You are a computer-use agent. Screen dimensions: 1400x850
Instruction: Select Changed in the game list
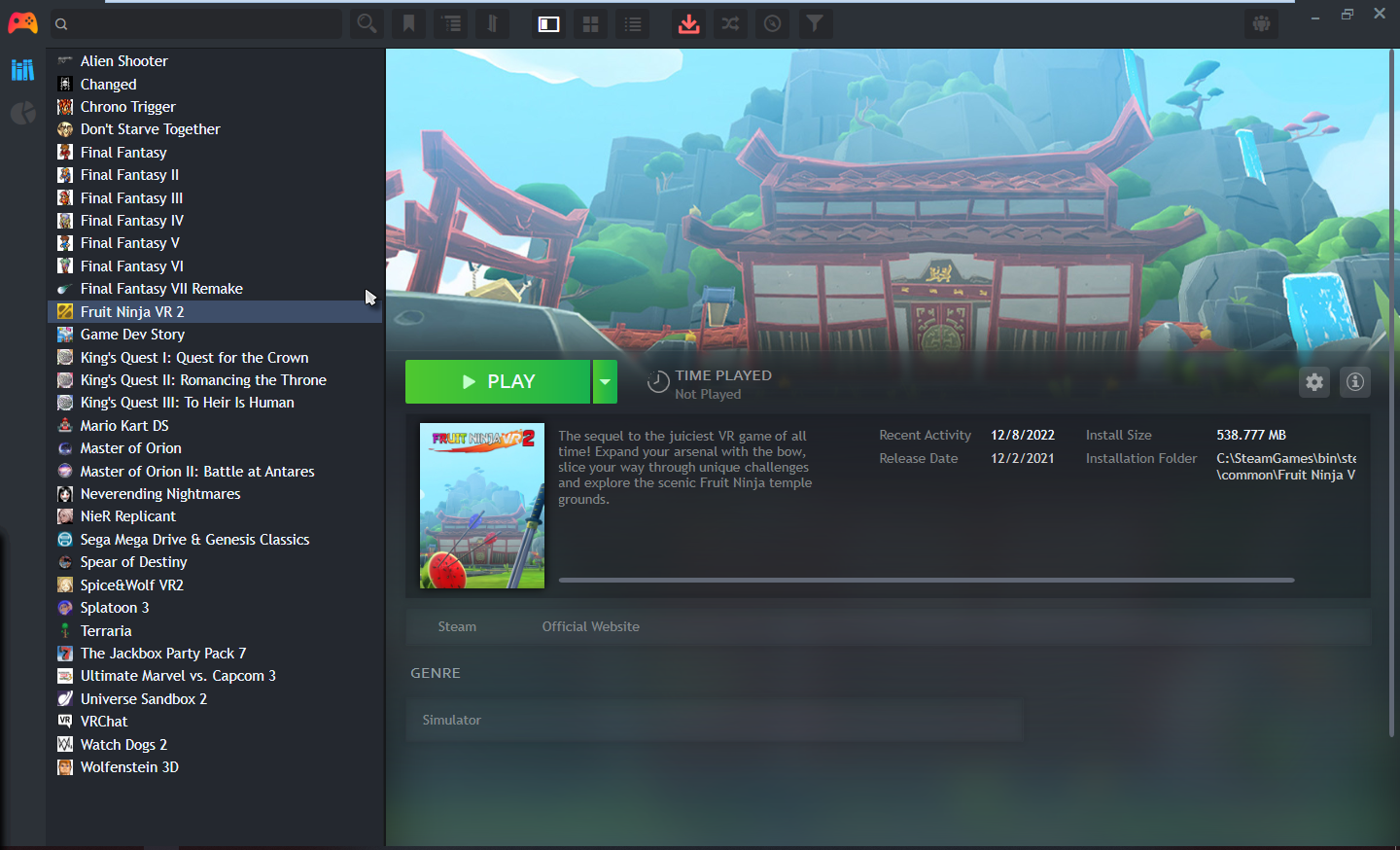coord(215,85)
